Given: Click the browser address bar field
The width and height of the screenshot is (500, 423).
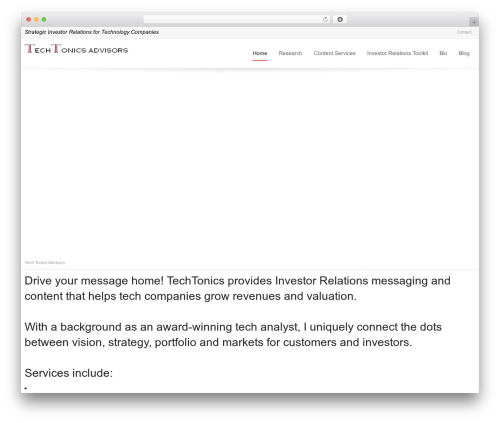Looking at the screenshot, I should (x=237, y=20).
